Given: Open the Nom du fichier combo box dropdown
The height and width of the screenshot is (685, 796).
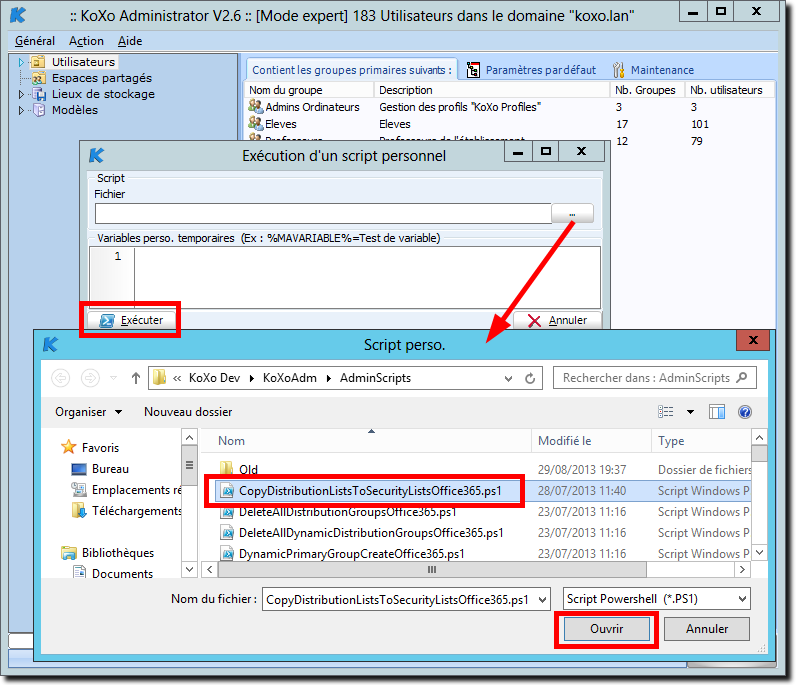Looking at the screenshot, I should (542, 600).
